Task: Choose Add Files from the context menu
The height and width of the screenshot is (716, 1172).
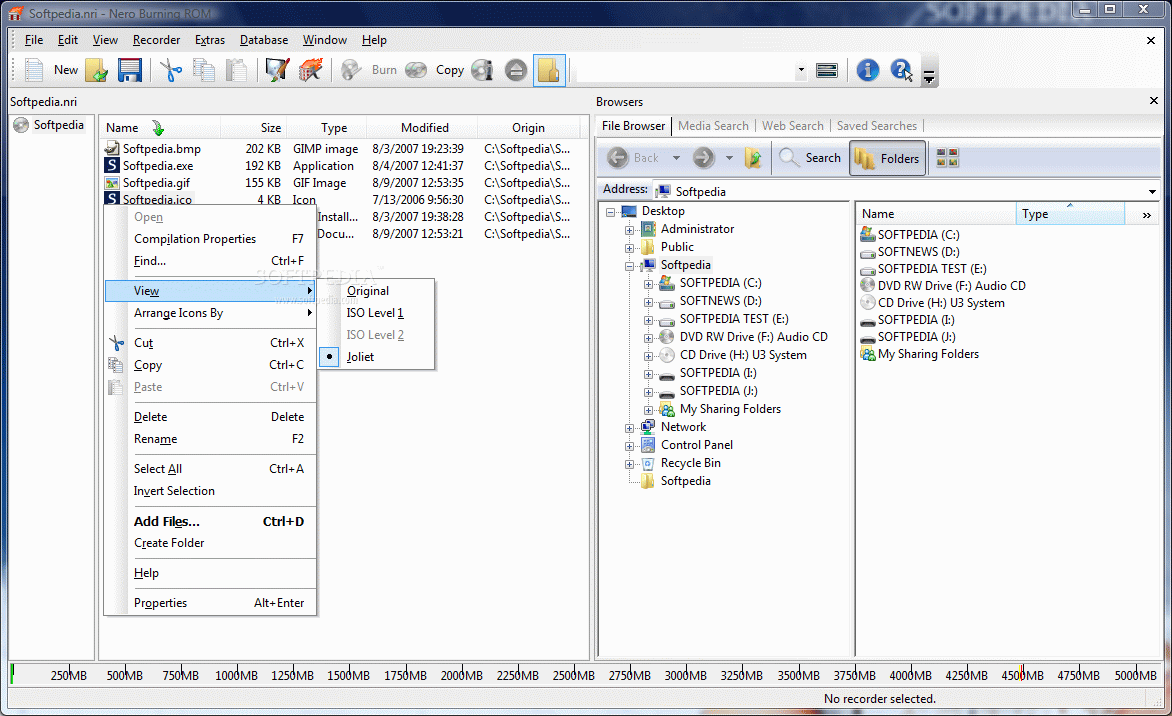Action: [165, 521]
